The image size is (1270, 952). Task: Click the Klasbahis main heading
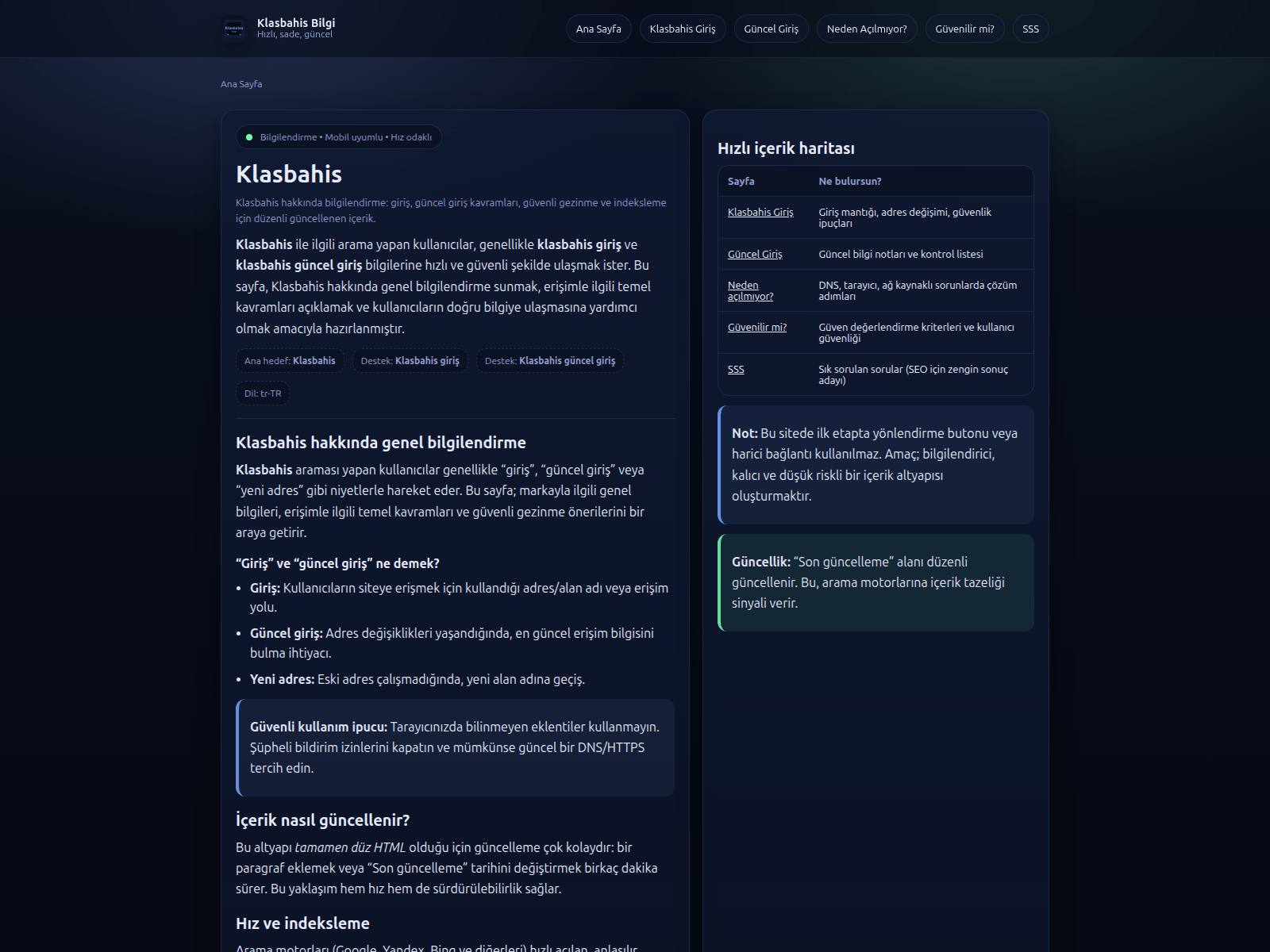click(x=289, y=174)
